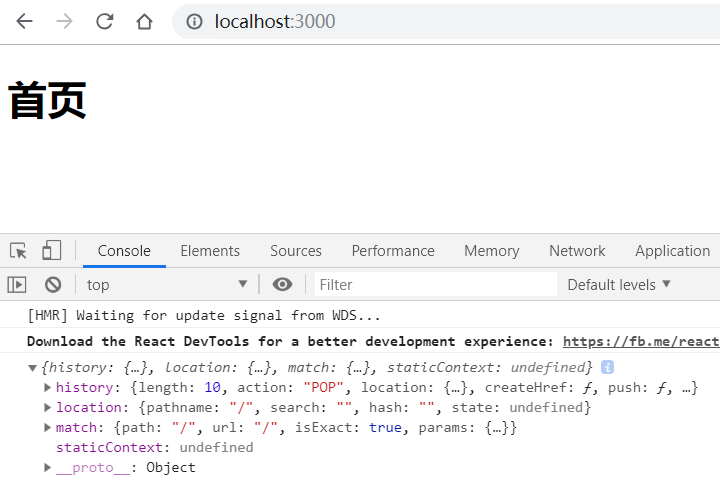
Task: Select the HMR Waiting for update message
Action: 203,316
